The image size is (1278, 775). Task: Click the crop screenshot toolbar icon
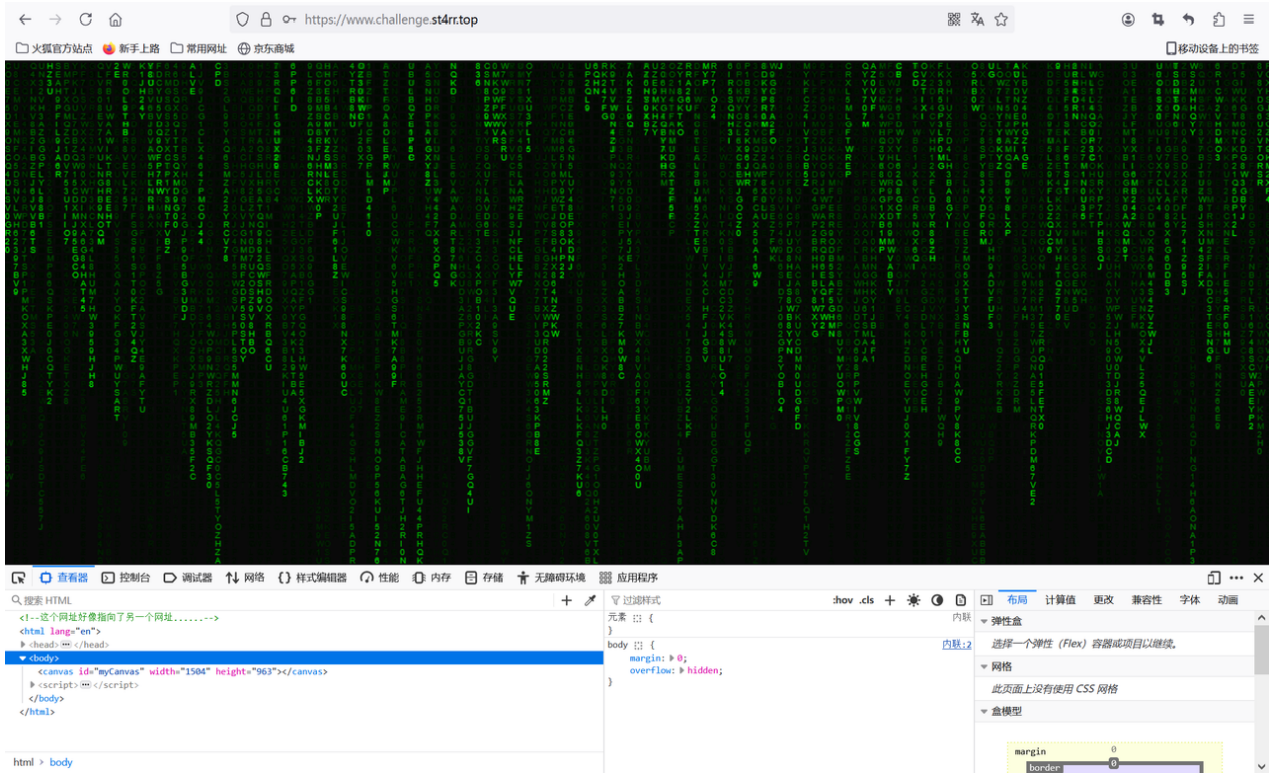coord(1158,19)
